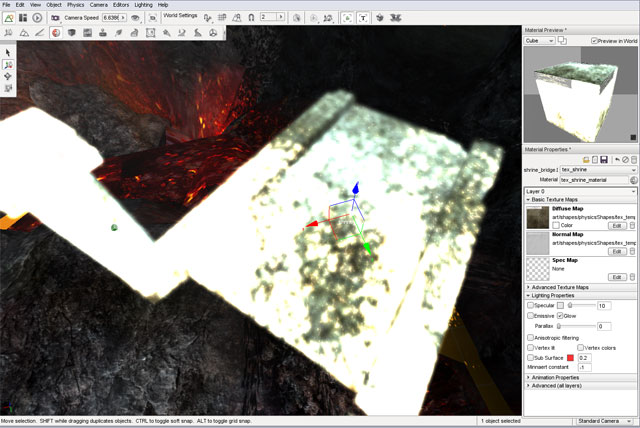This screenshot has height=428, width=640.
Task: Click the red Sub Surface color swatch
Action: coord(571,357)
